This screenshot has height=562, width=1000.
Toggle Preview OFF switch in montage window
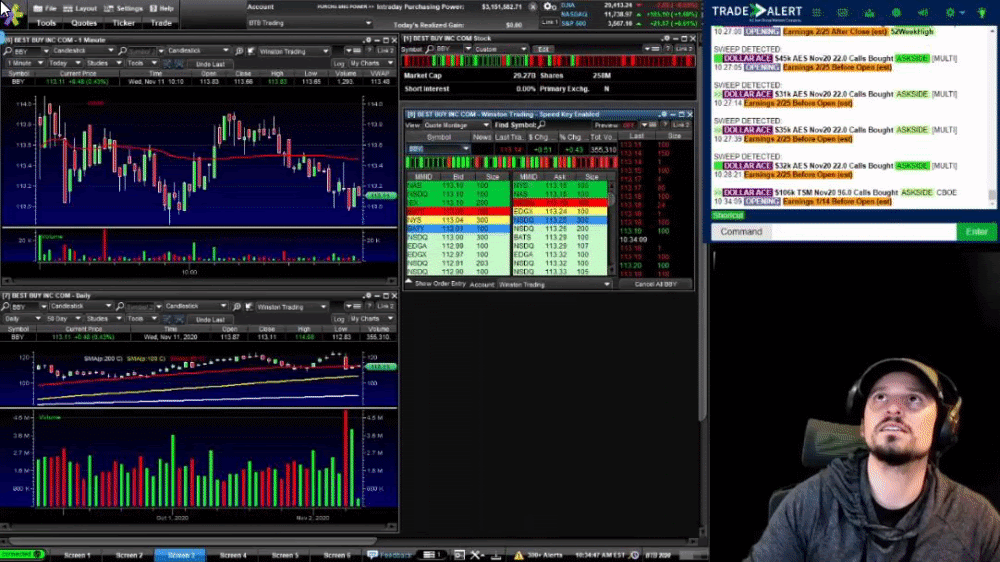coord(628,125)
